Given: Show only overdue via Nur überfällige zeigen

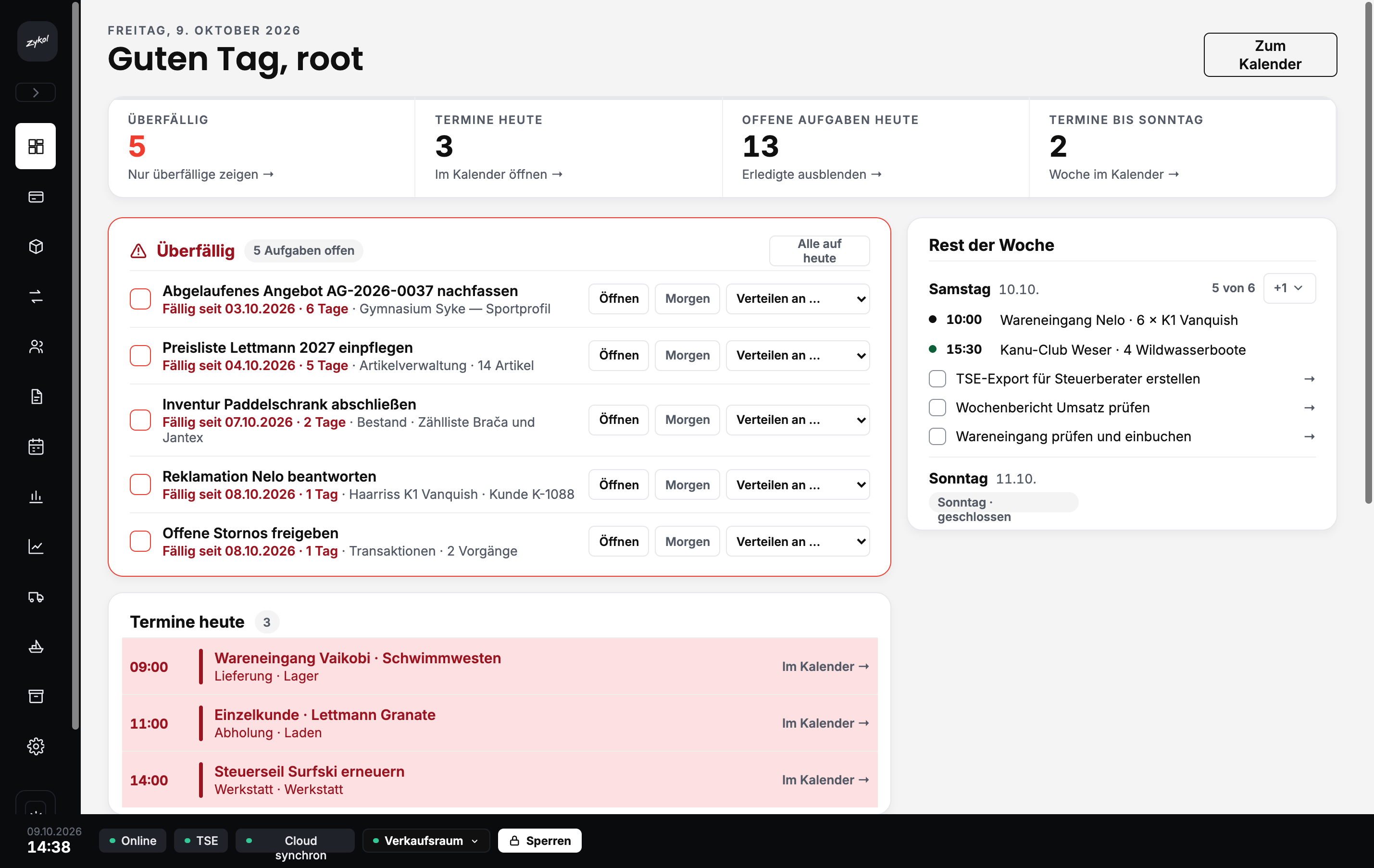Looking at the screenshot, I should 201,174.
